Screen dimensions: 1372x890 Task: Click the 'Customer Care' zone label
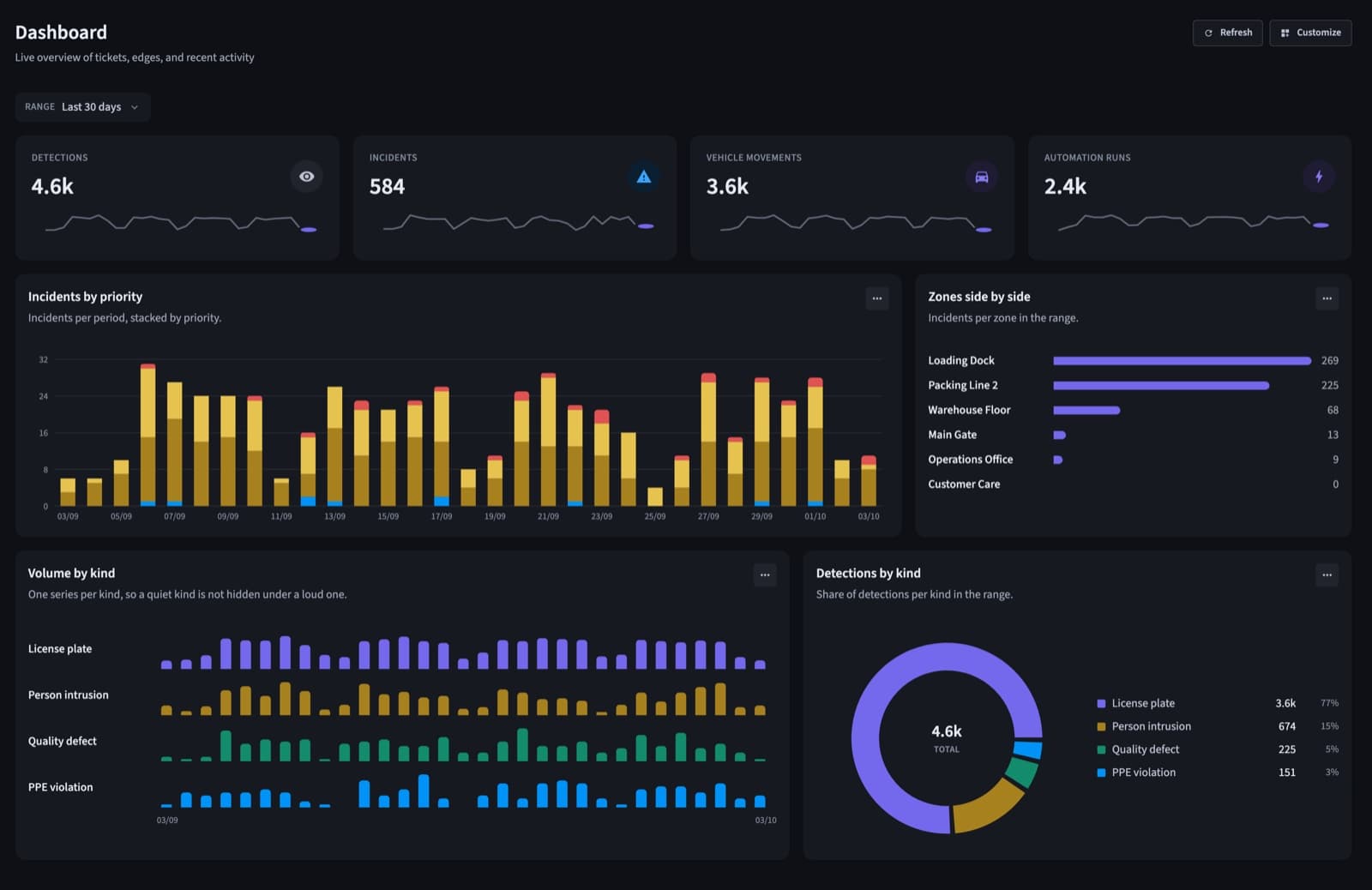tap(964, 484)
